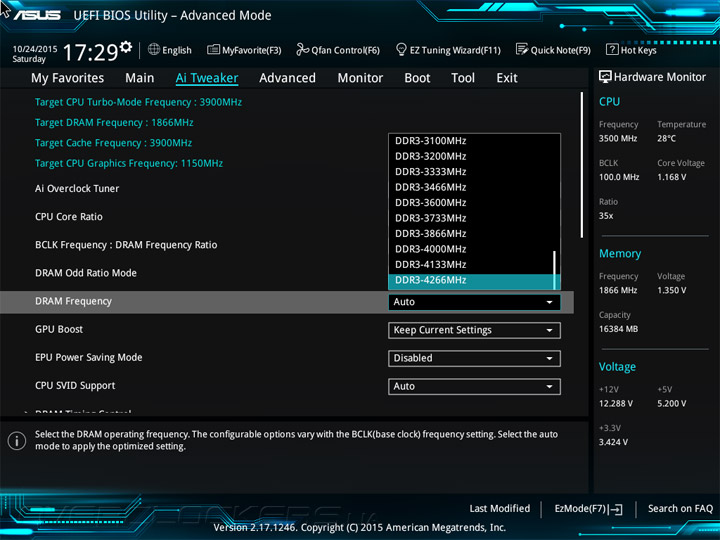
Task: Select the DRAM Odd Ratio Mode setting
Action: point(86,273)
